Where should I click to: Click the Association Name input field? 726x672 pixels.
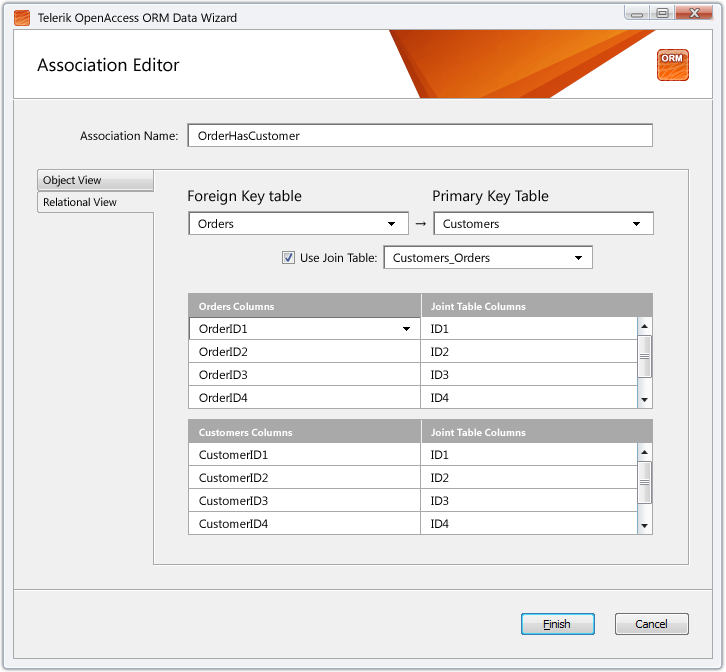point(420,136)
